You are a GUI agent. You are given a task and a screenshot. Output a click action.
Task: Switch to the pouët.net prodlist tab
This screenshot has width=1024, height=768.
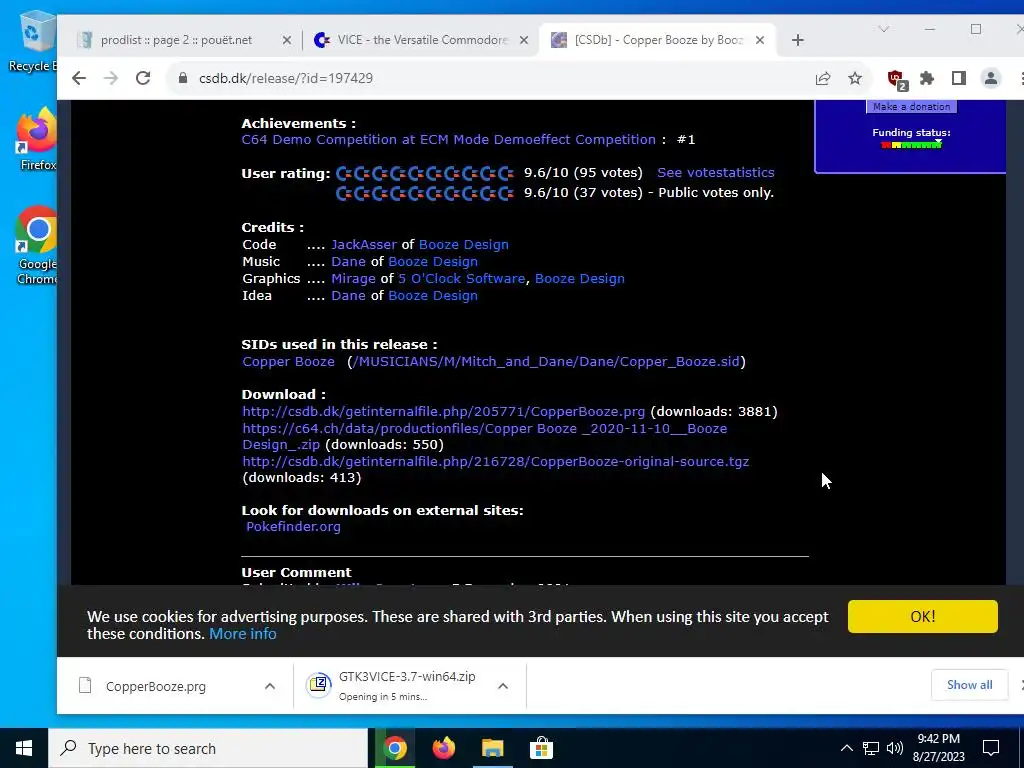click(176, 40)
